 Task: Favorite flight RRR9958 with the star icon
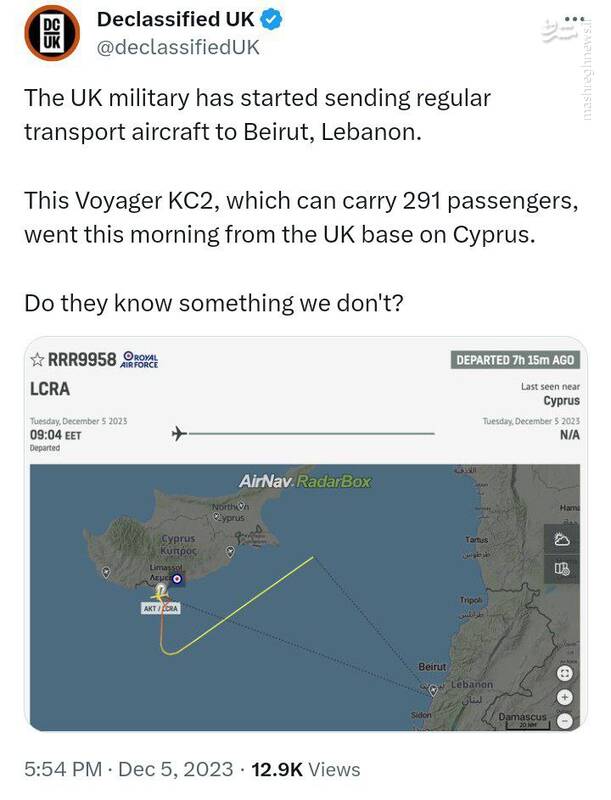click(x=38, y=359)
